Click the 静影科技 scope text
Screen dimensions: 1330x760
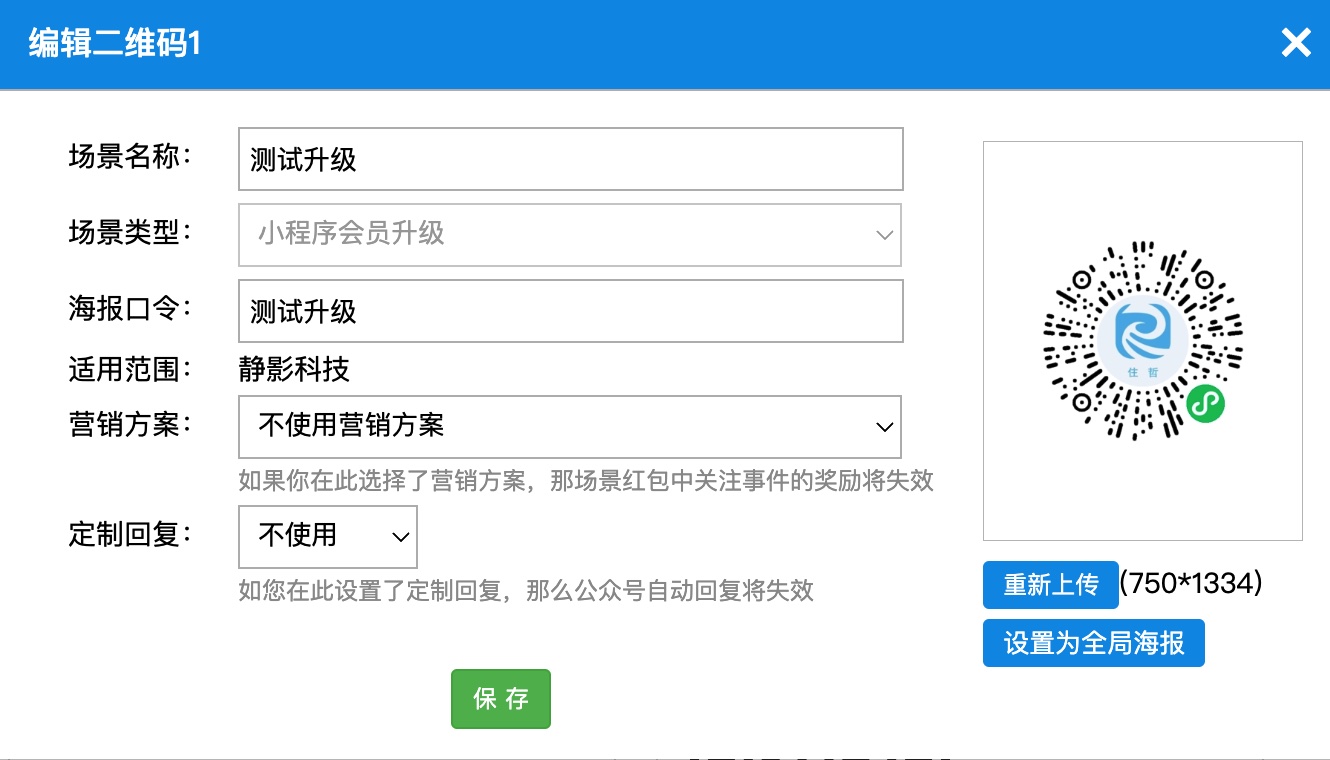[x=294, y=370]
